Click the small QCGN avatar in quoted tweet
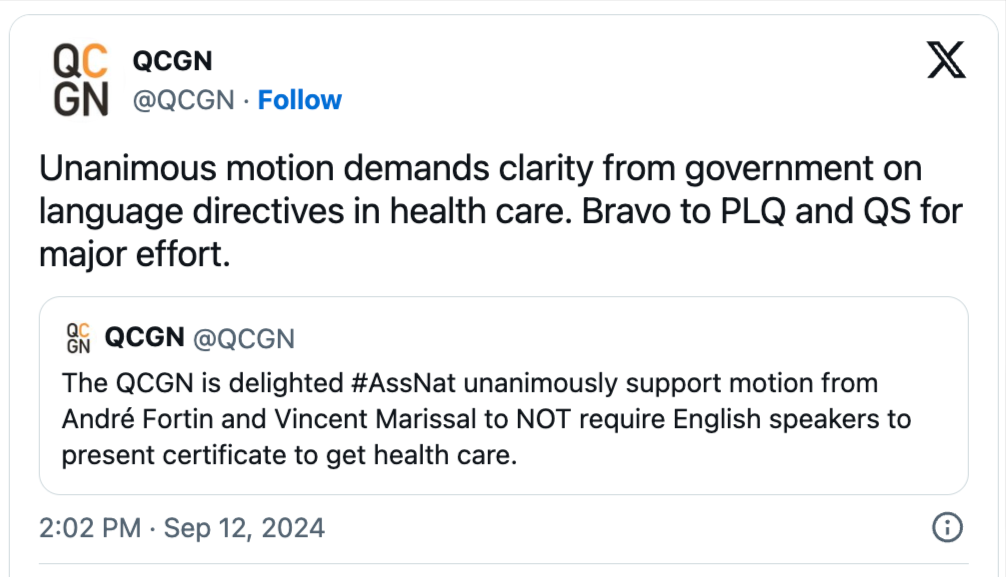The height and width of the screenshot is (577, 1006). [78, 338]
